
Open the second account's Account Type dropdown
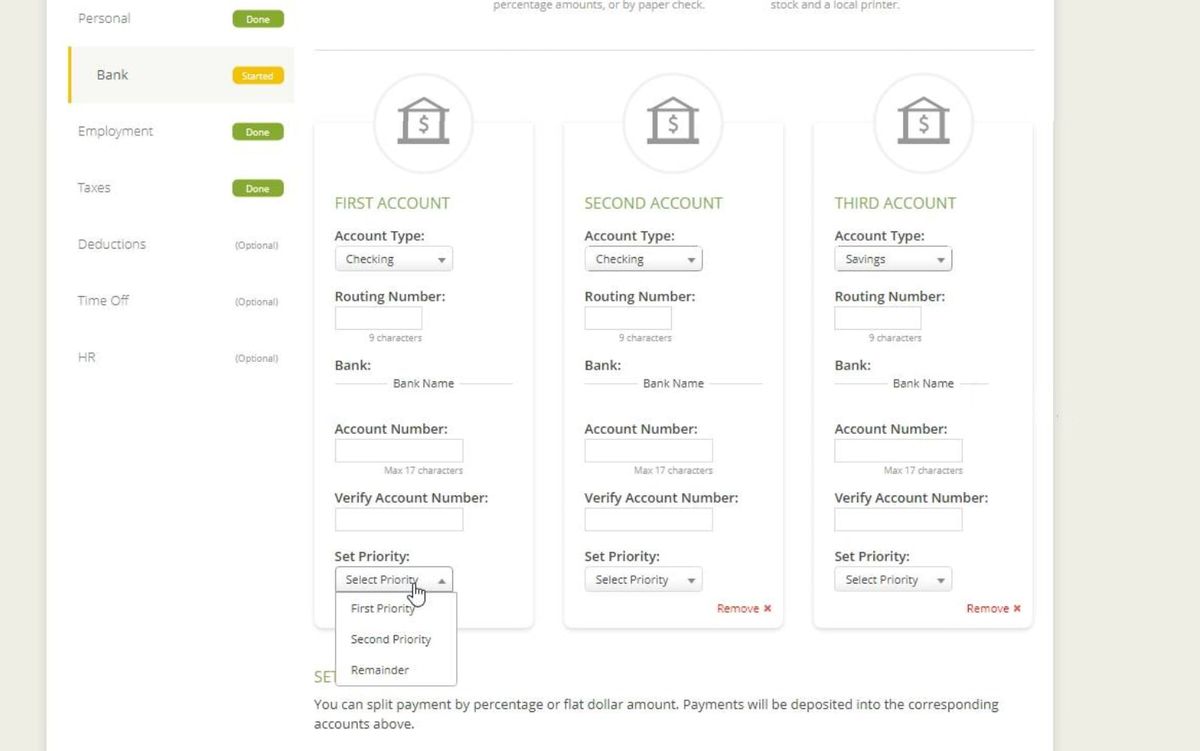[x=643, y=258]
